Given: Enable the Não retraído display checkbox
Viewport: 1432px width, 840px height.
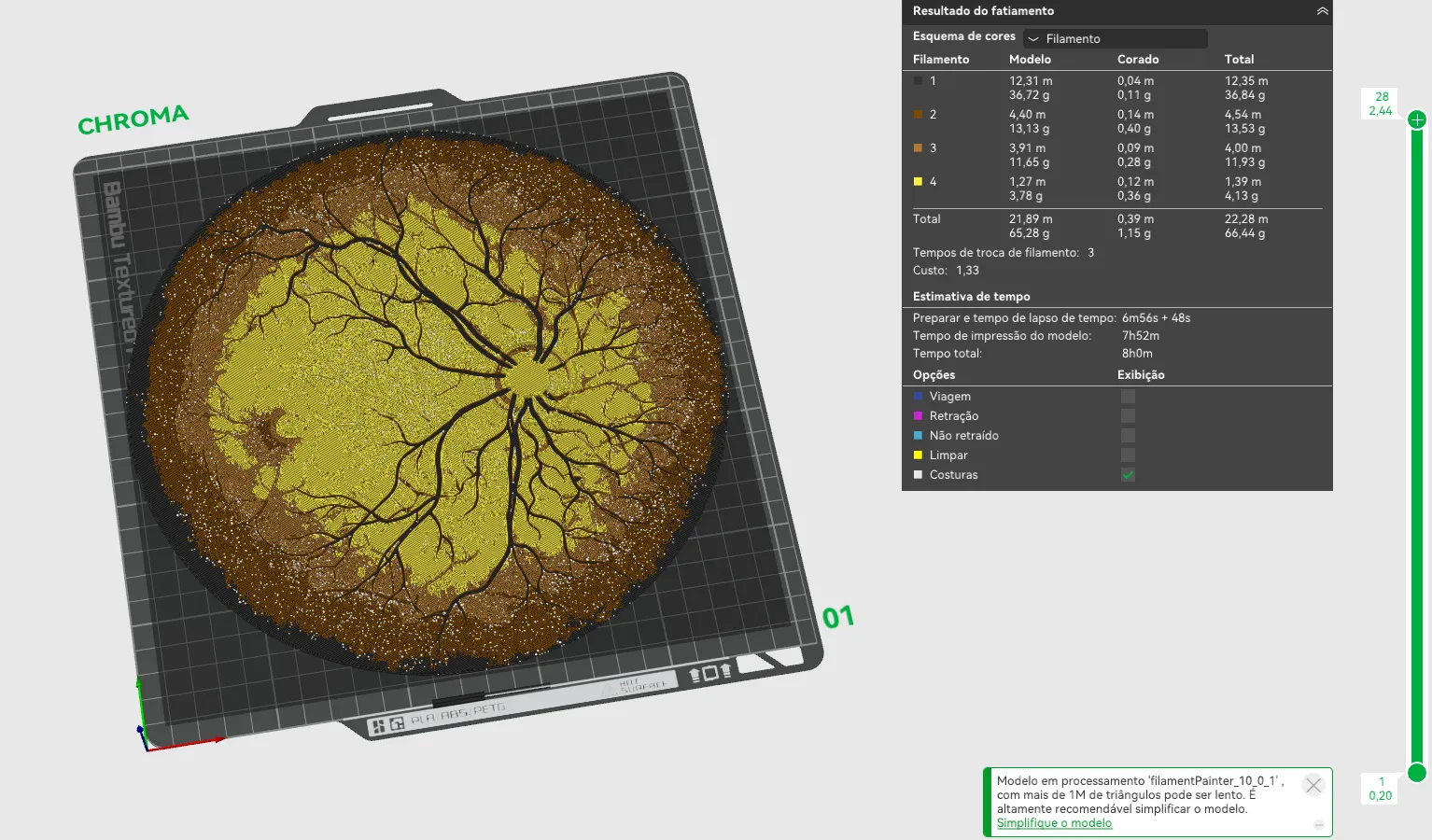Looking at the screenshot, I should [1128, 436].
